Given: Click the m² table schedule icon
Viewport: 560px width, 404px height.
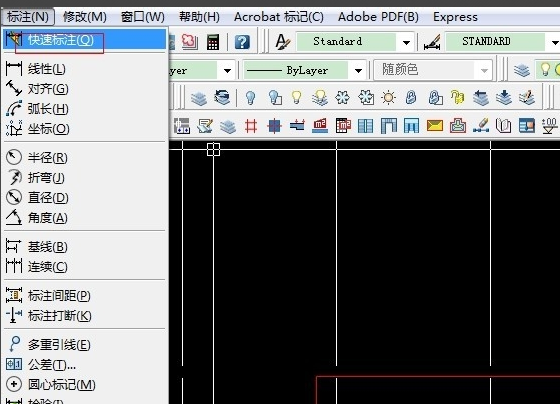Looking at the screenshot, I should tap(343, 126).
